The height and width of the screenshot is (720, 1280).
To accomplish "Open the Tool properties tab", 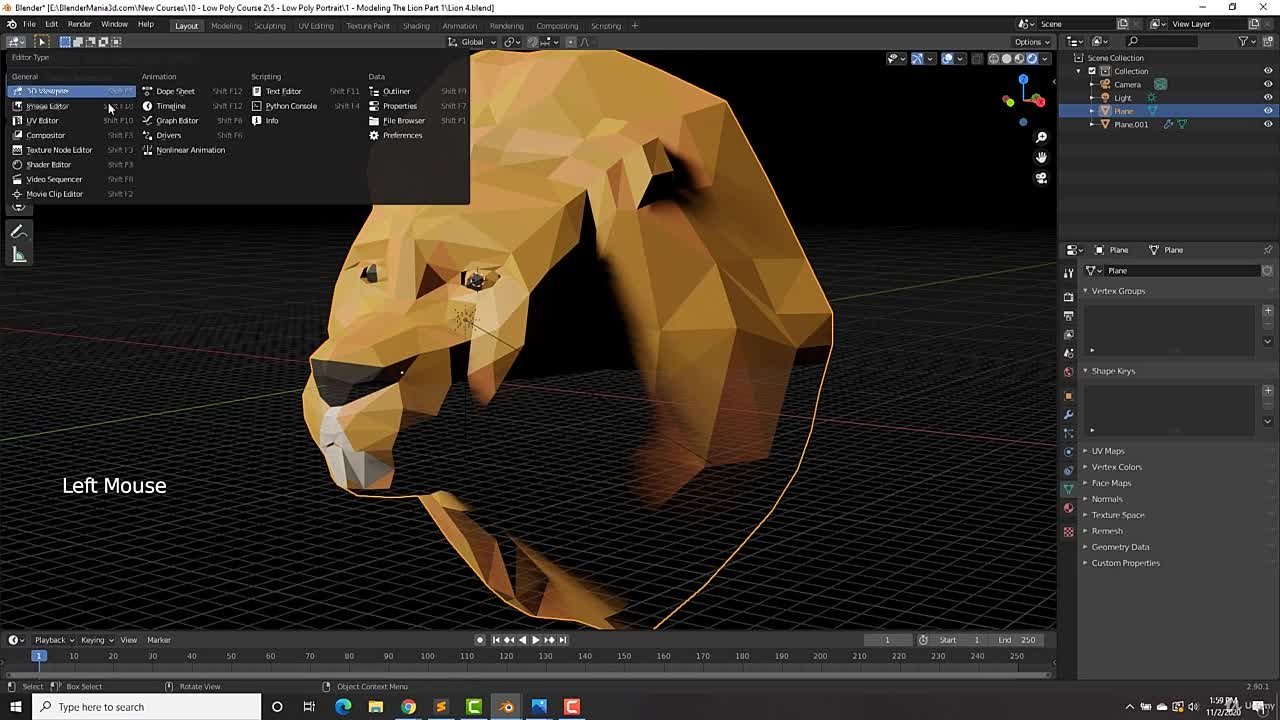I will [x=1068, y=273].
